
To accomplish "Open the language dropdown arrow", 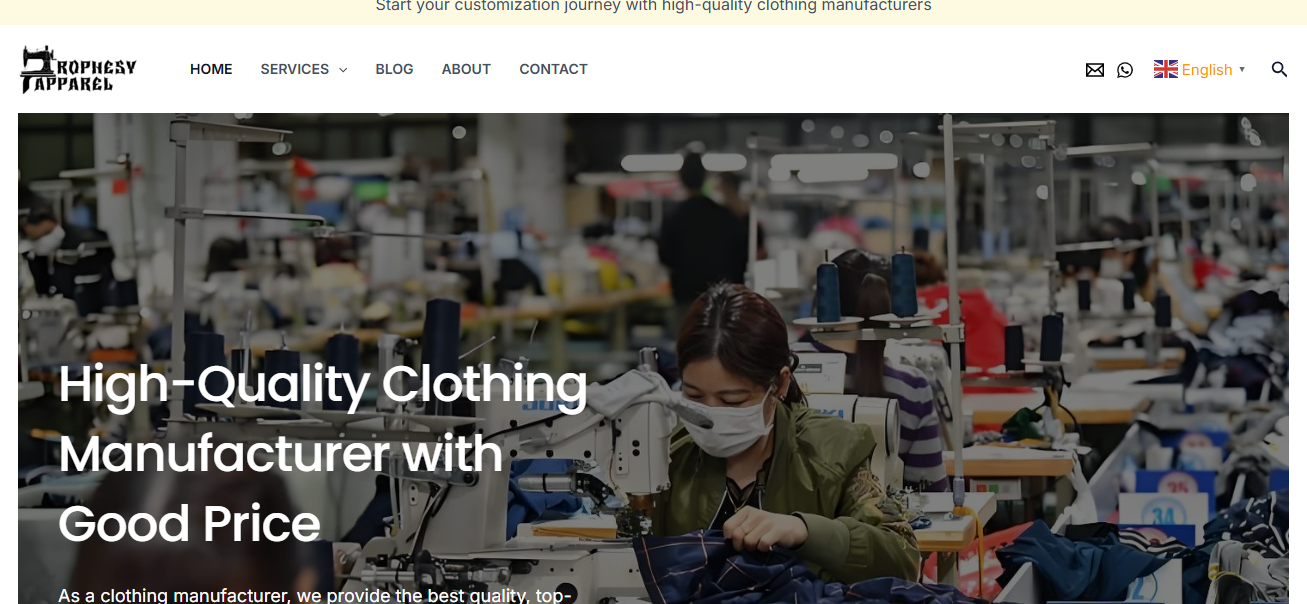I will click(1242, 69).
